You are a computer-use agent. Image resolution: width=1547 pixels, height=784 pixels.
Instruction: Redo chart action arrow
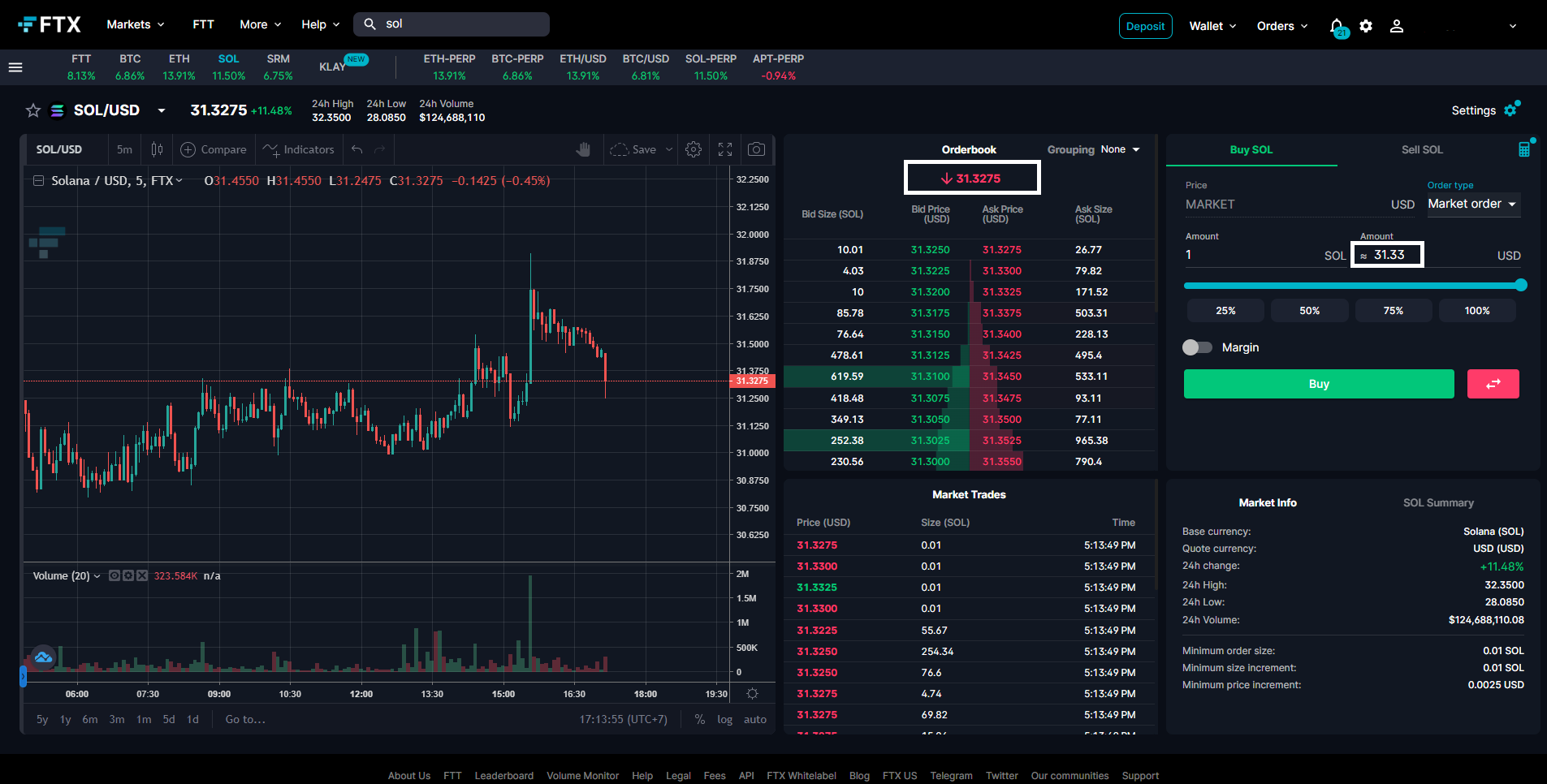pyautogui.click(x=380, y=149)
